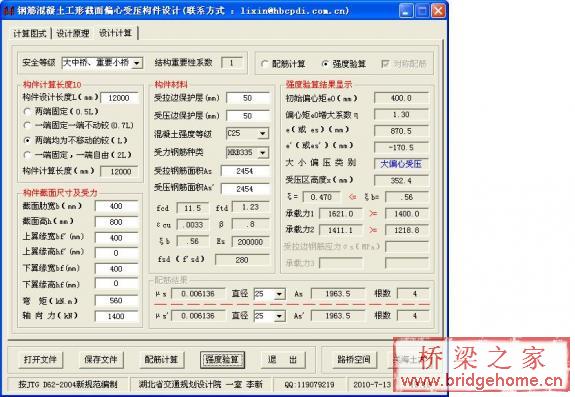Image resolution: width=575 pixels, height=397 pixels.
Task: Click the 退出 button
Action: tap(282, 360)
